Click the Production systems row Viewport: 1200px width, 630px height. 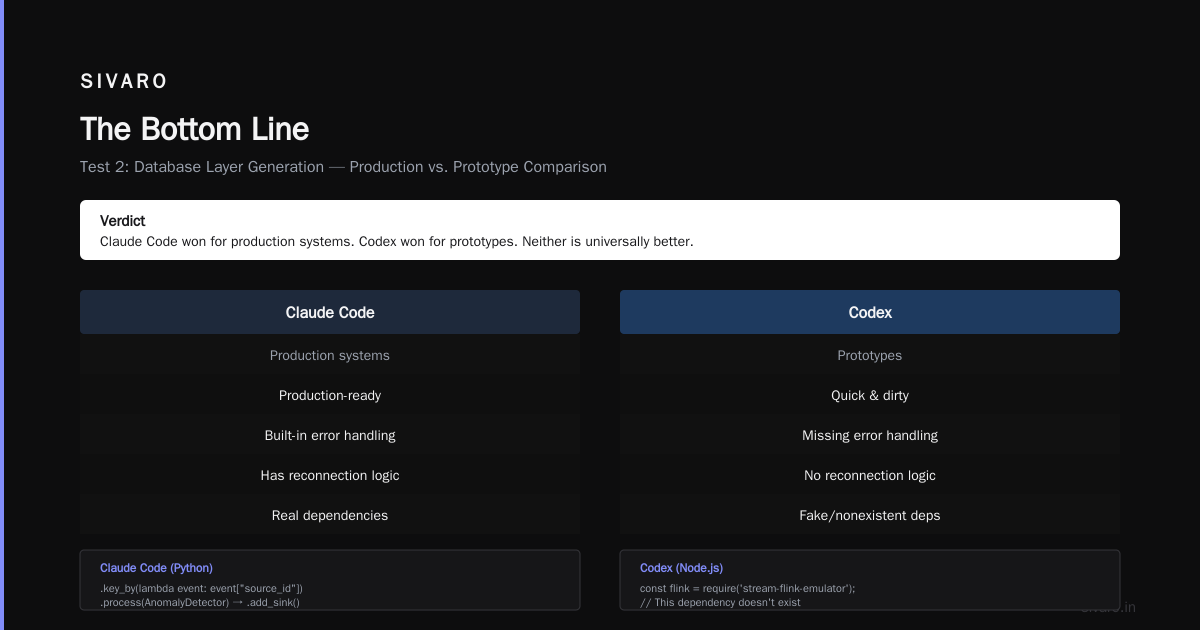coord(330,355)
